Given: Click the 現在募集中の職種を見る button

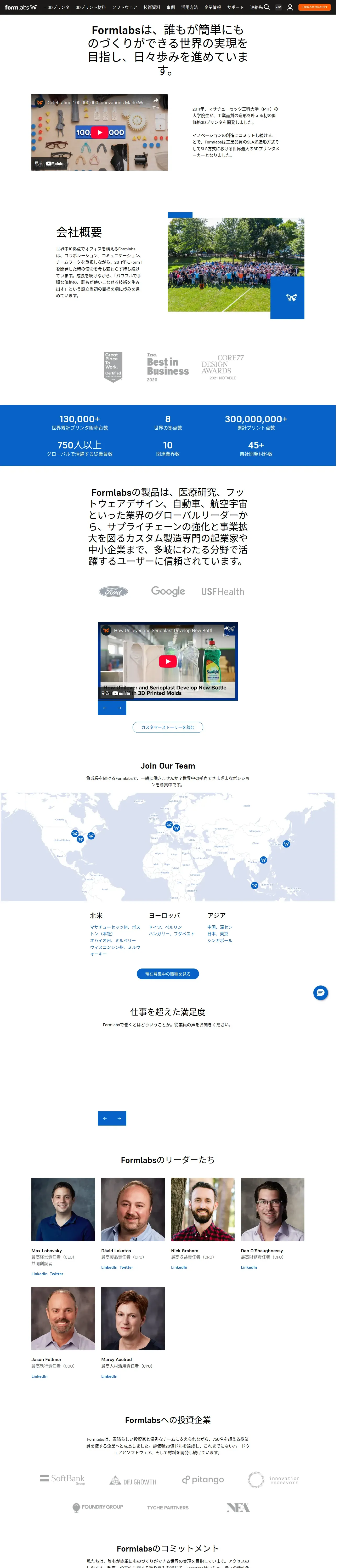Looking at the screenshot, I should 168,975.
